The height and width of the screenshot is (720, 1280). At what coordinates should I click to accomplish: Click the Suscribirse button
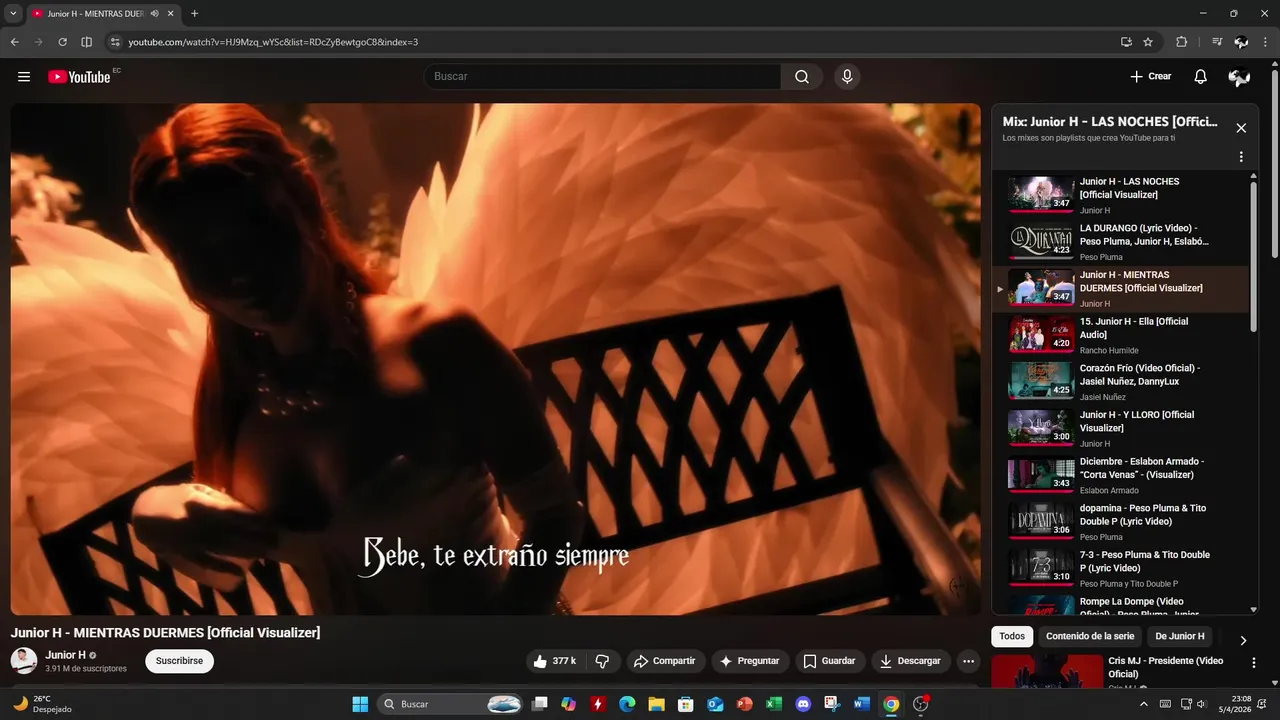[179, 661]
